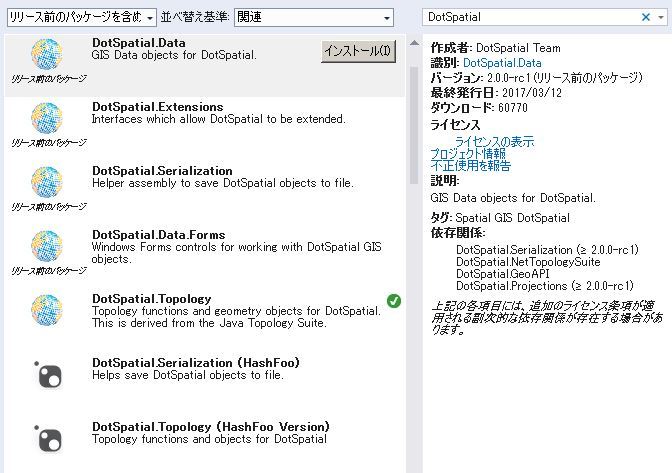Image resolution: width=672 pixels, height=473 pixels.
Task: Click the 2017/03/12 publish date value
Action: (x=532, y=93)
